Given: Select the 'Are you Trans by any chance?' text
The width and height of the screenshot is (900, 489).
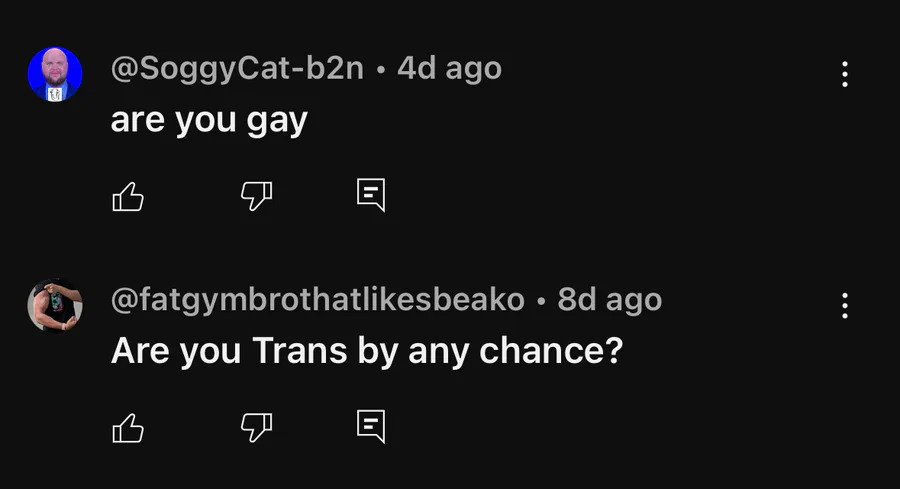Looking at the screenshot, I should [x=367, y=351].
